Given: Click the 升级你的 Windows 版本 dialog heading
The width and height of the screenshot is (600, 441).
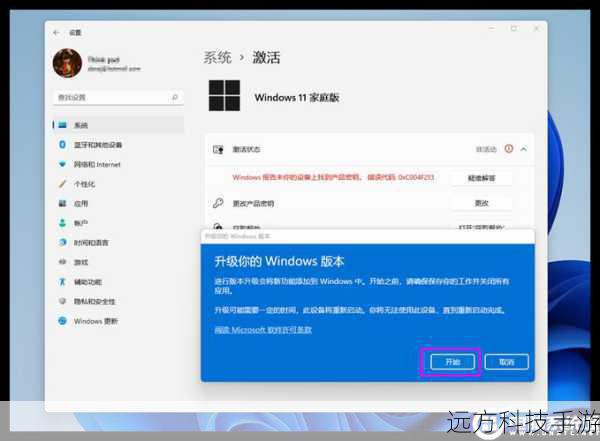Looking at the screenshot, I should 279,261.
